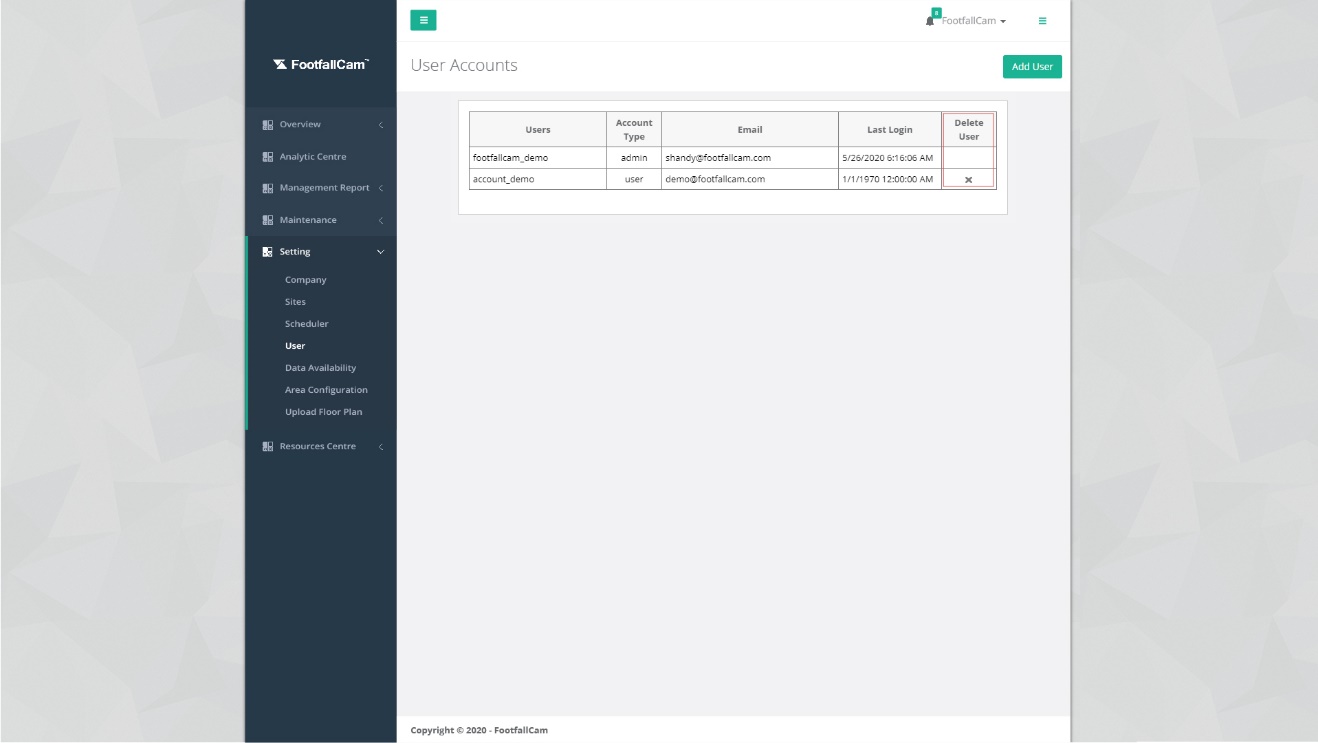Open the notifications bell icon
This screenshot has height=743, width=1318.
click(931, 20)
